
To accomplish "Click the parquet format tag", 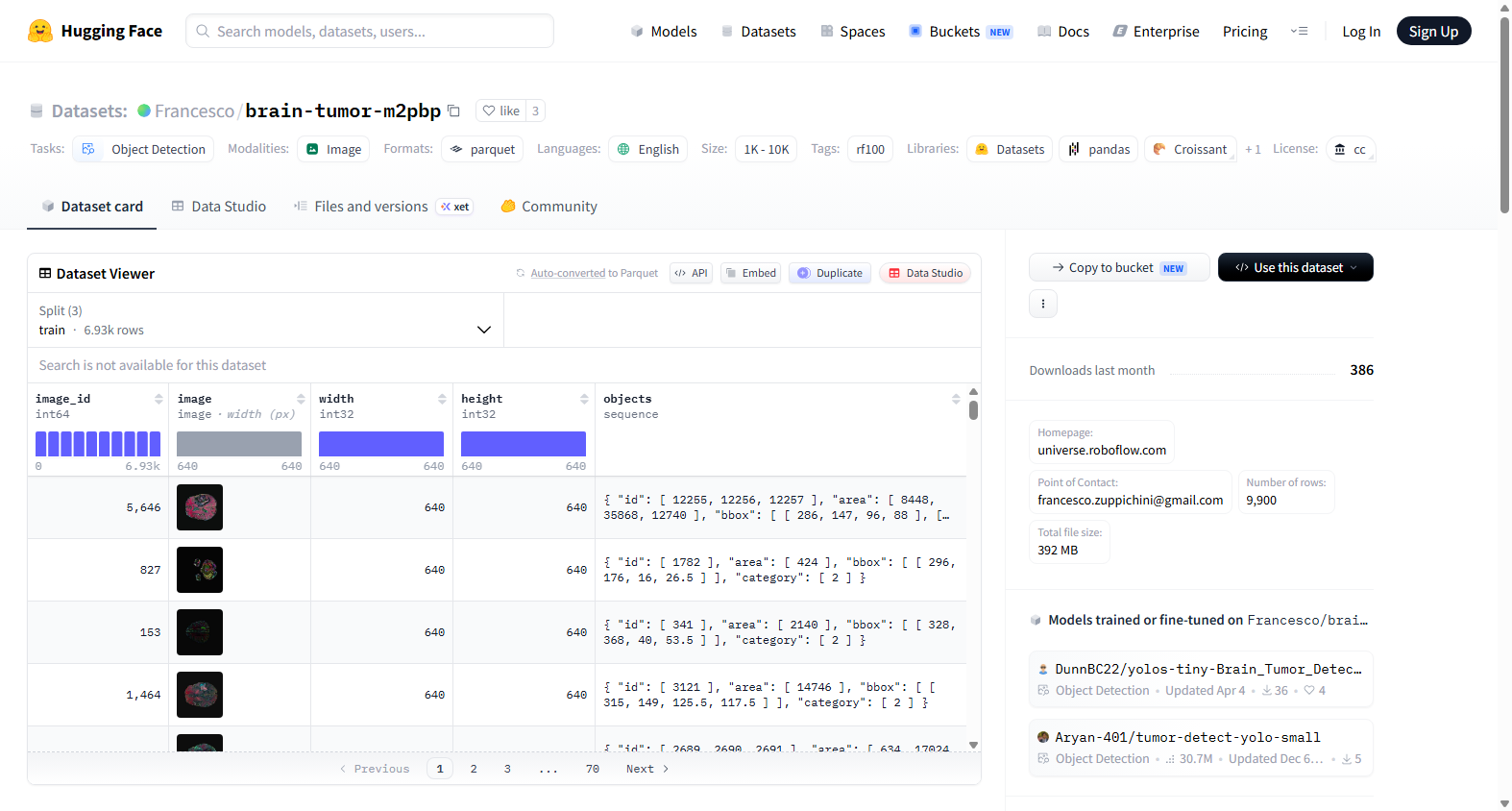I will tap(483, 149).
